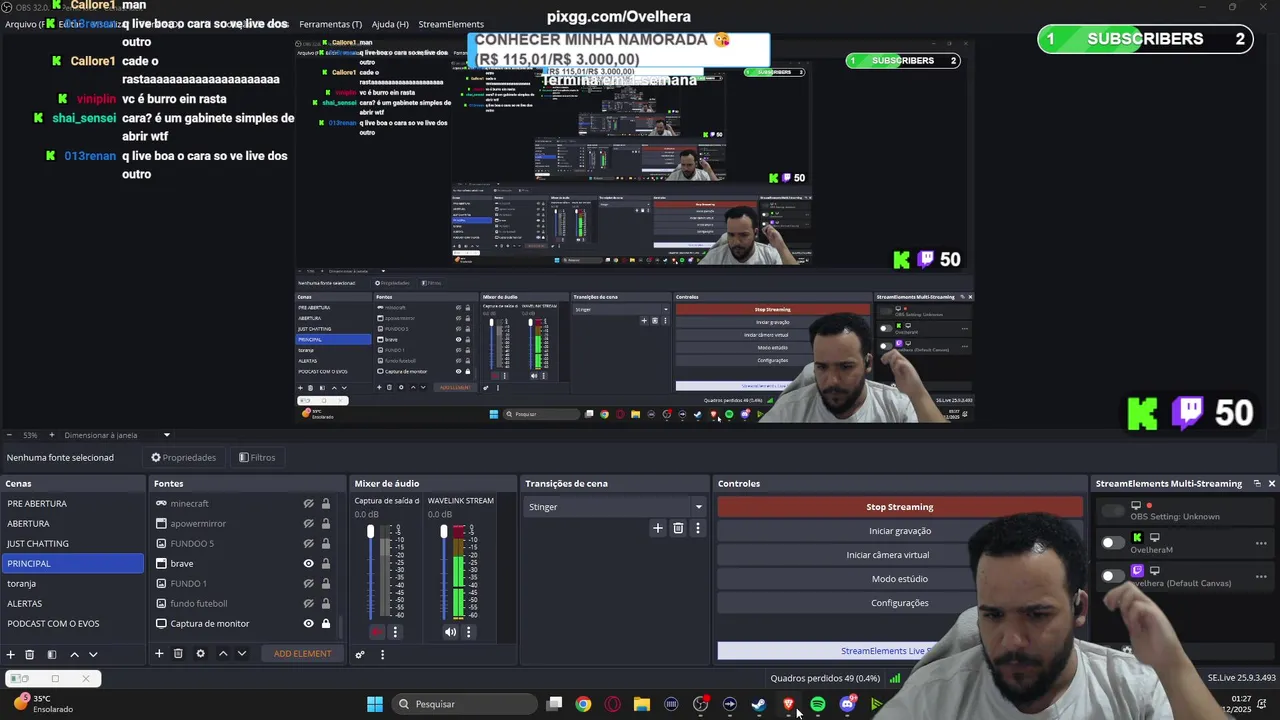Select the JUST CHATTING scene
Viewport: 1280px width, 720px height.
73,543
